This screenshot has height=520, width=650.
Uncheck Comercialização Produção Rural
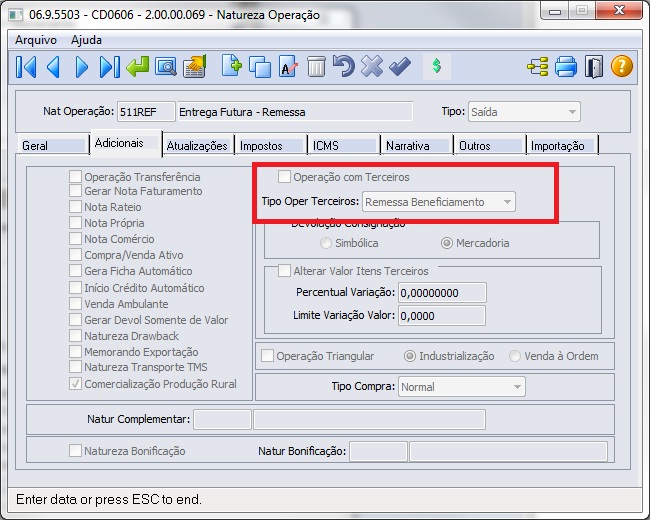pyautogui.click(x=75, y=384)
